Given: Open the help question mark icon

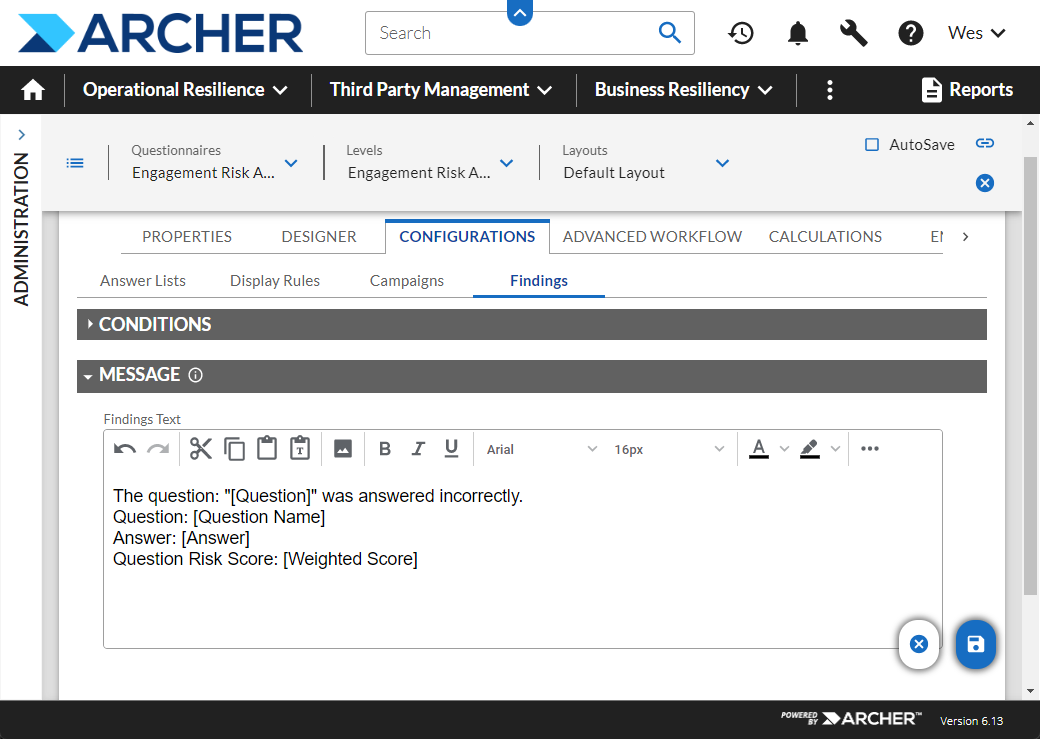Looking at the screenshot, I should pyautogui.click(x=911, y=33).
